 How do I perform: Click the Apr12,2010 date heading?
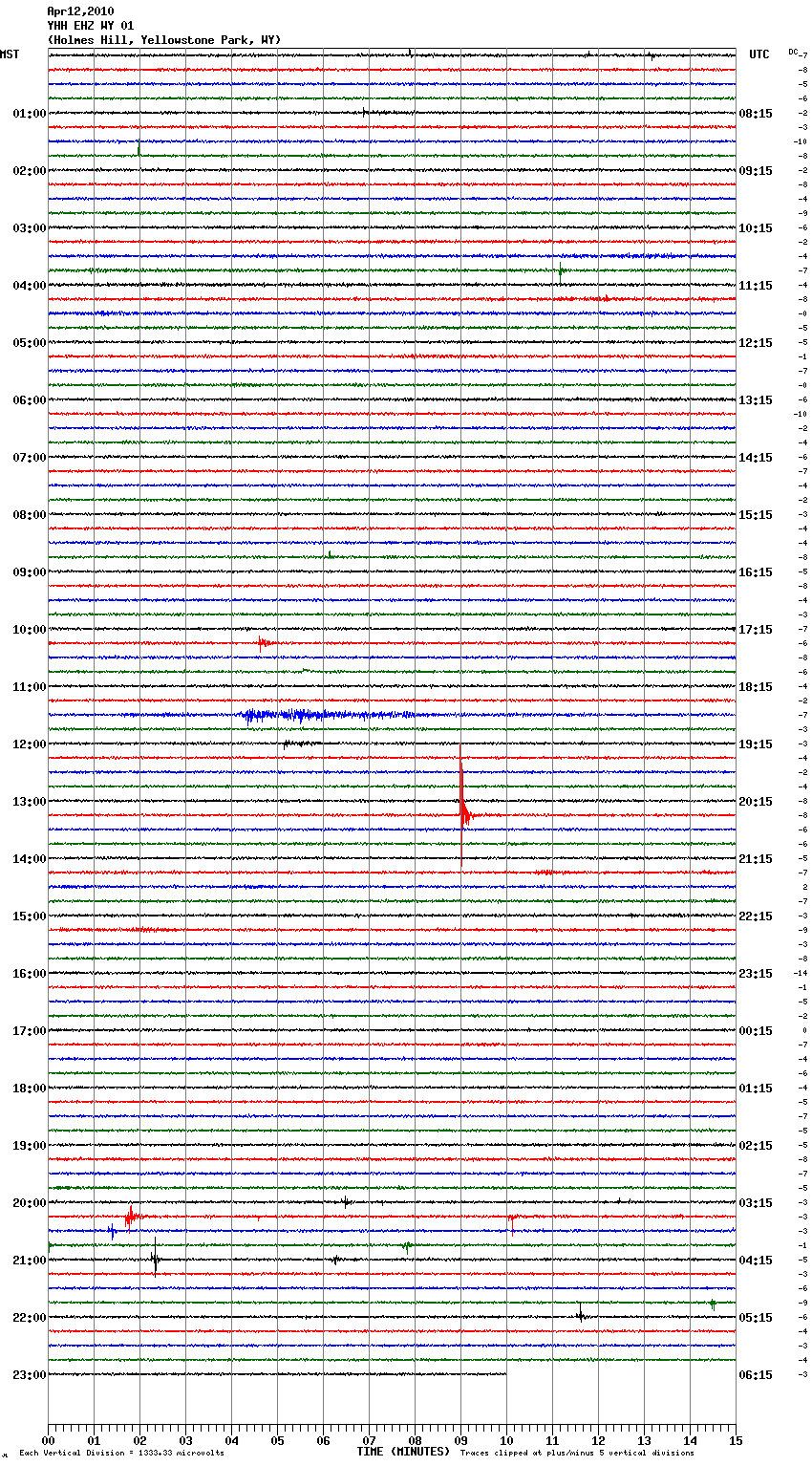80,11
